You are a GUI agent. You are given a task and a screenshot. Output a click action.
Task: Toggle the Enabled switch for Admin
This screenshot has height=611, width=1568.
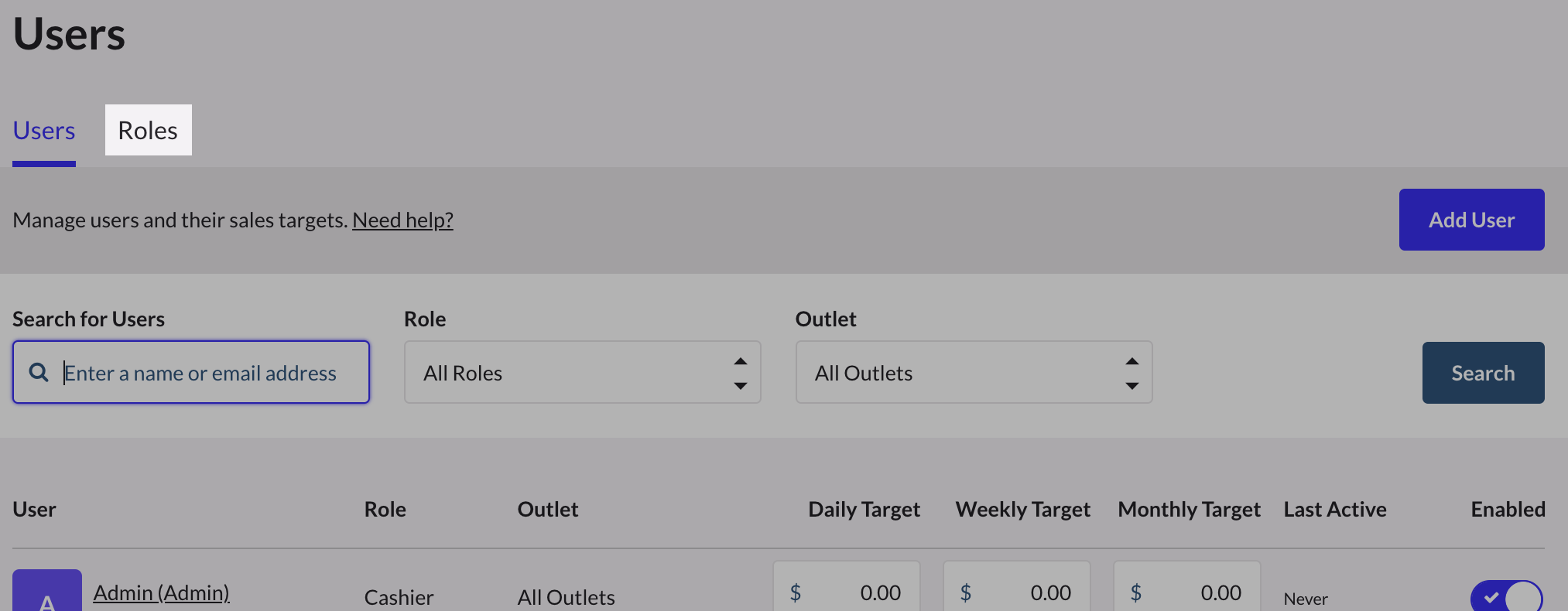point(1506,596)
